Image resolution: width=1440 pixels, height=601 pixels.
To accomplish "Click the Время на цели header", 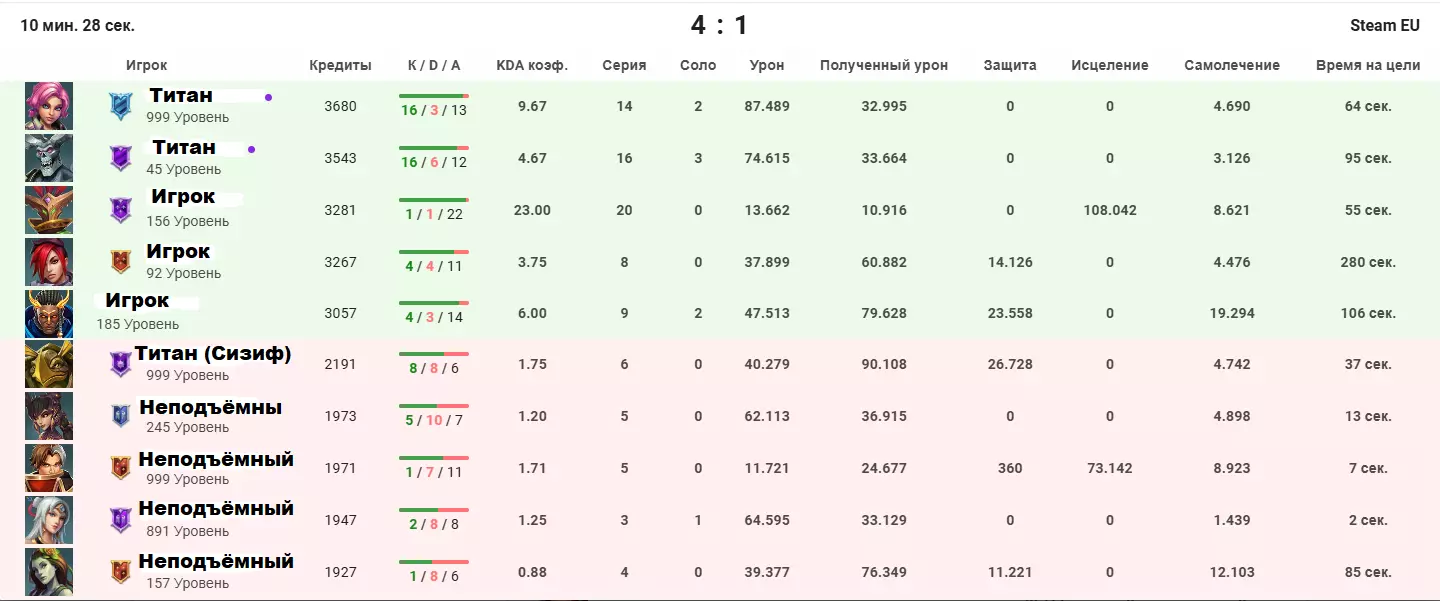I will tap(1368, 65).
